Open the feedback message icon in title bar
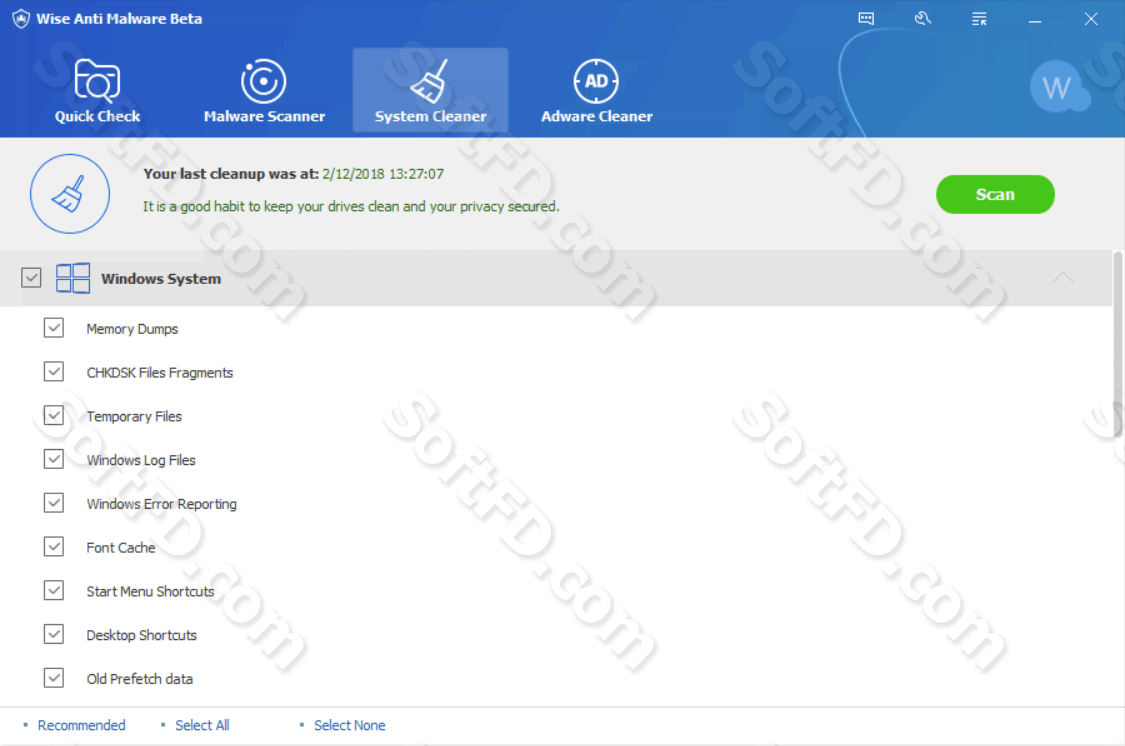Screen dimensions: 1125x746 coord(866,19)
